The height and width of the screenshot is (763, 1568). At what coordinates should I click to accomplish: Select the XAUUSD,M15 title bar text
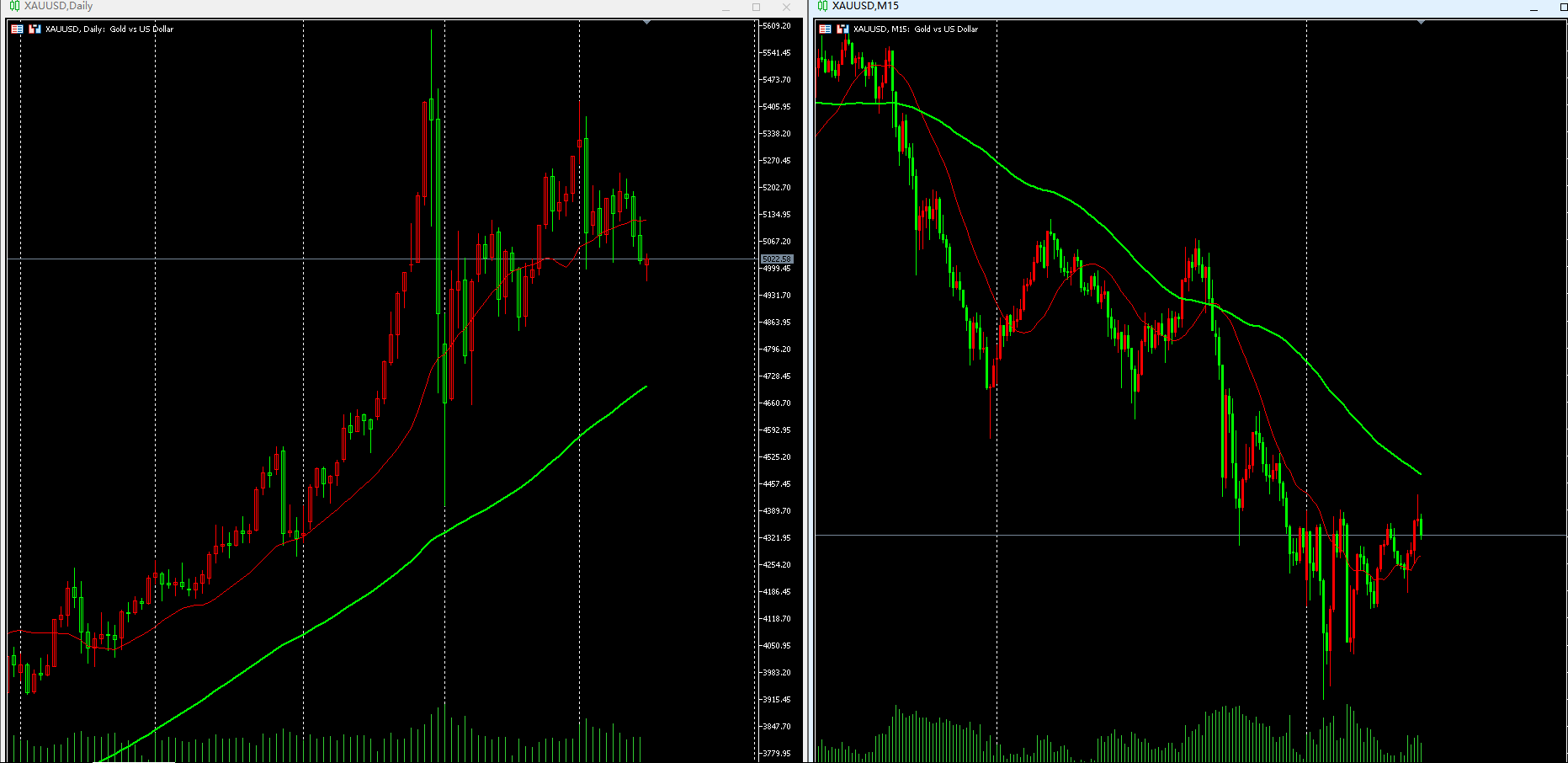865,6
